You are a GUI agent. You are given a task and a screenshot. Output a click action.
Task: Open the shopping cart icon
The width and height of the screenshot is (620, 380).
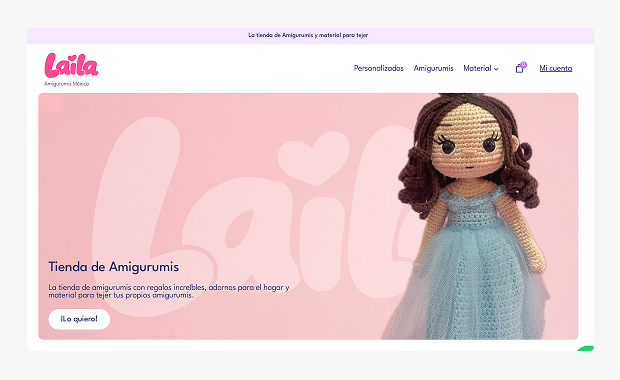[521, 68]
